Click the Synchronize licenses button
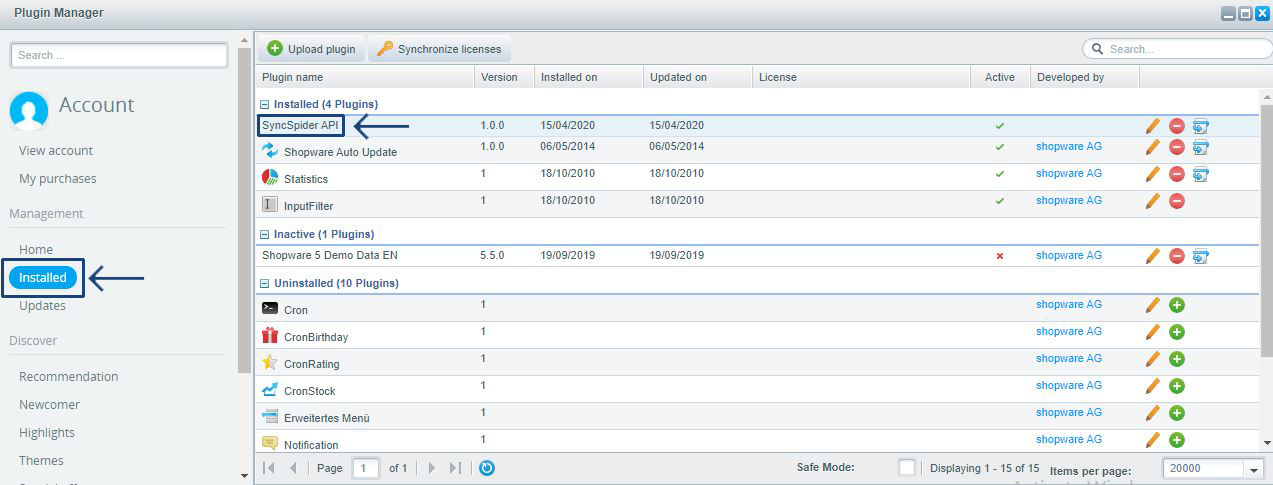The image size is (1273, 485). click(439, 49)
